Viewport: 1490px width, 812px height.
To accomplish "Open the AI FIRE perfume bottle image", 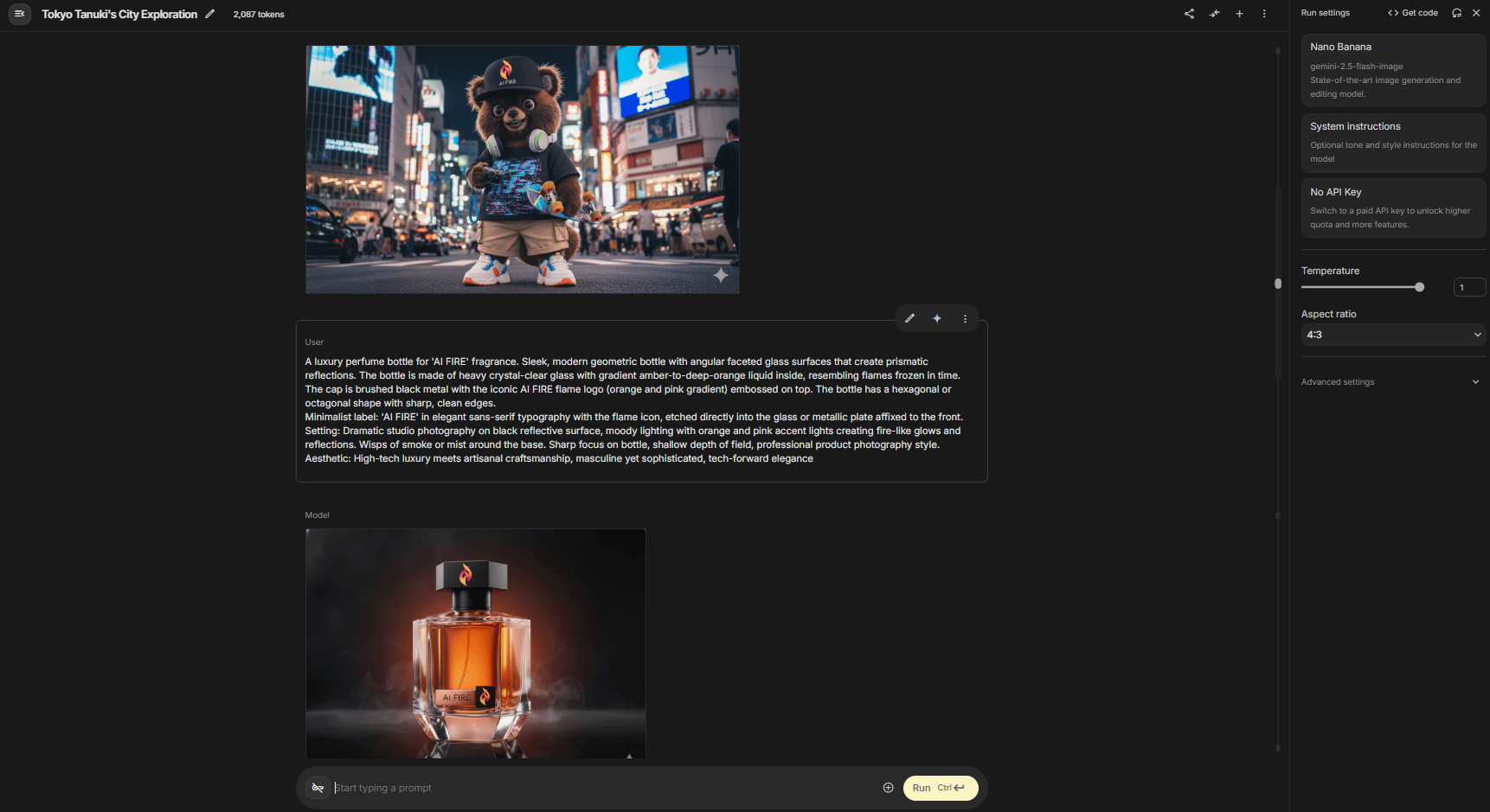I will pos(476,643).
